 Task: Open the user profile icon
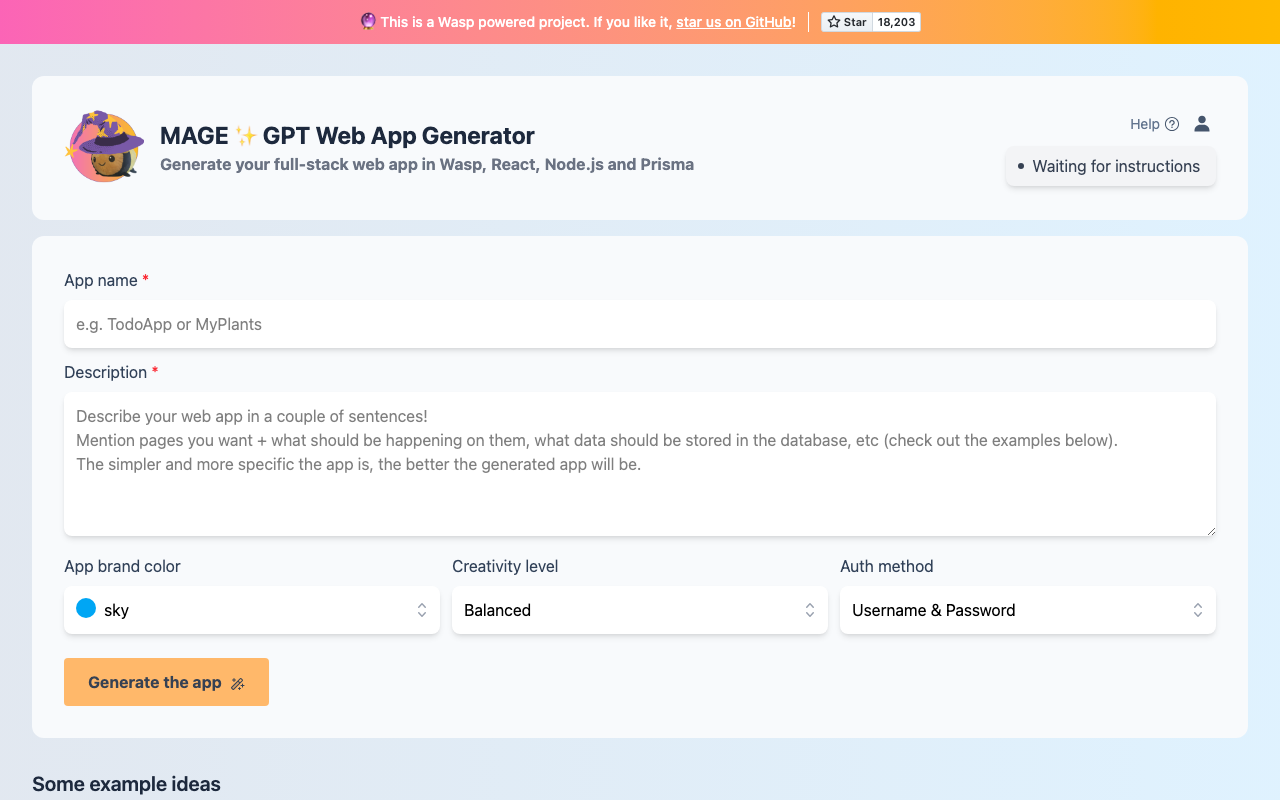click(x=1202, y=124)
